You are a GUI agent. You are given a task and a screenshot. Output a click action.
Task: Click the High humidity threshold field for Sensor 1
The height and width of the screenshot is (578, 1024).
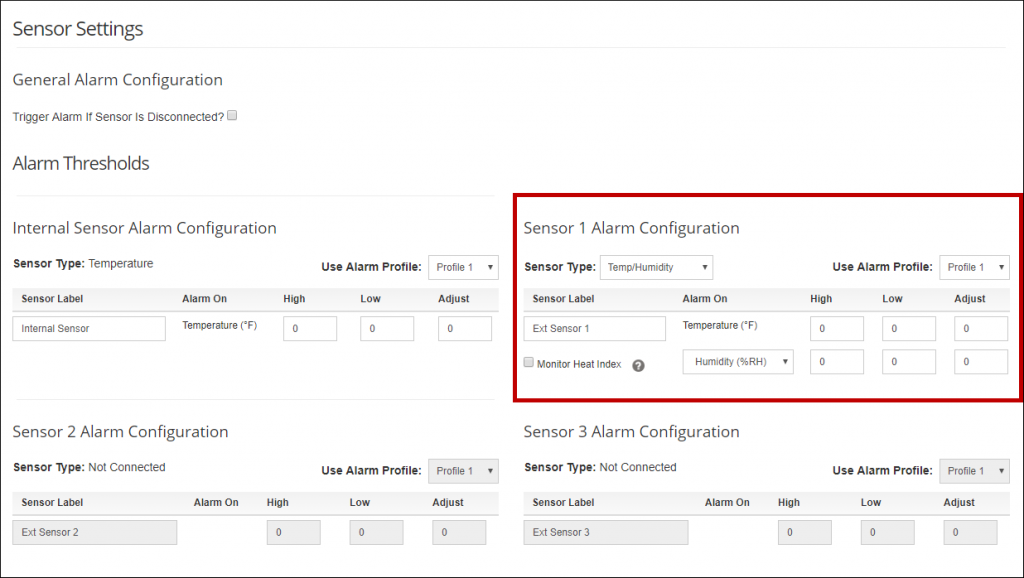coord(836,362)
